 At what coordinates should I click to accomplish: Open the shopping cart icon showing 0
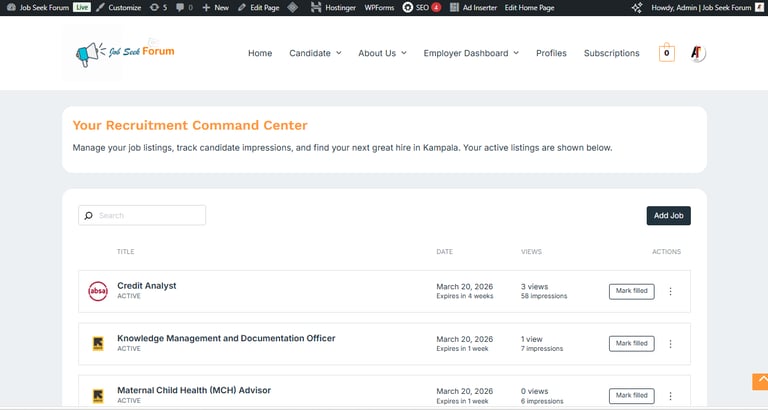pyautogui.click(x=667, y=53)
